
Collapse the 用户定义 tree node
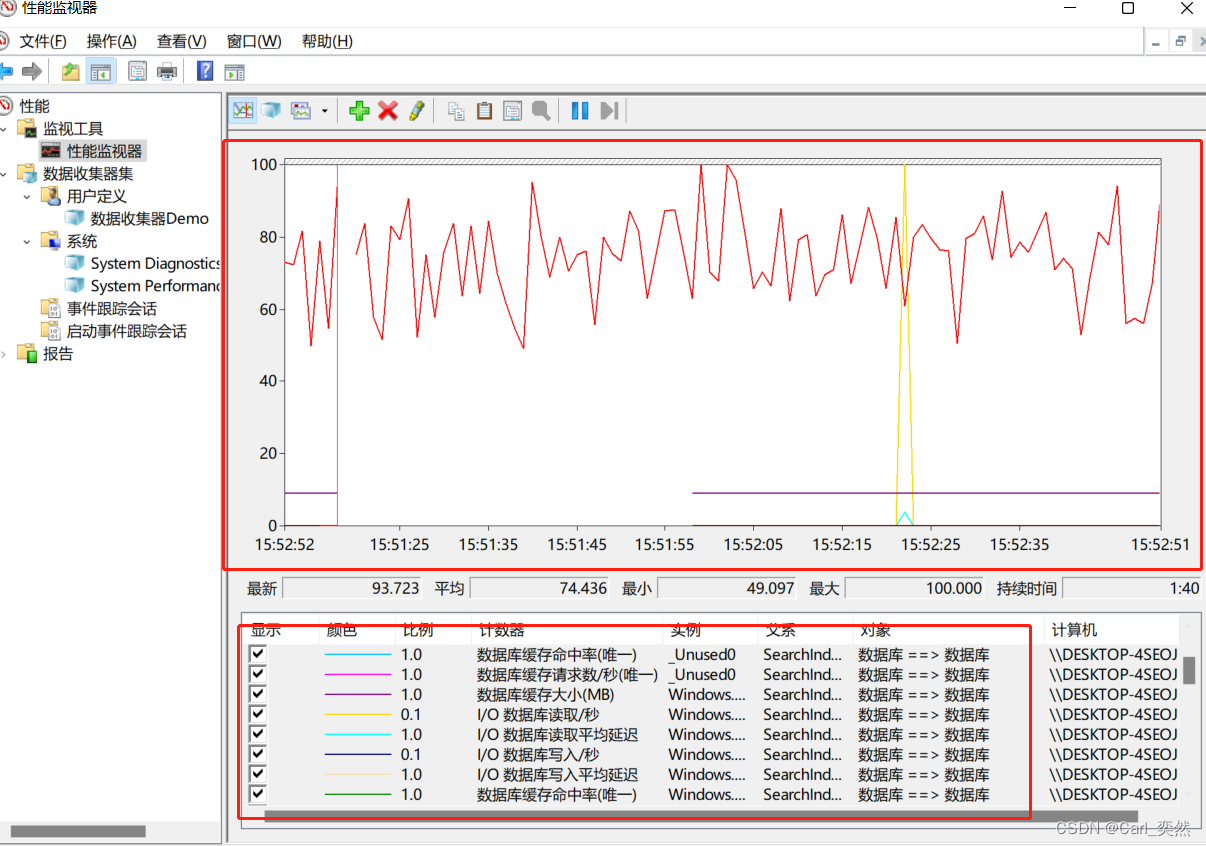(28, 196)
